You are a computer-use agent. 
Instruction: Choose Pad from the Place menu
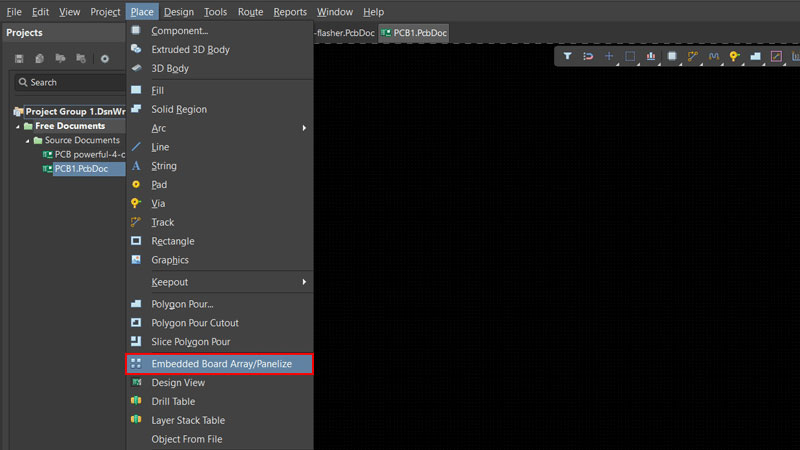pyautogui.click(x=159, y=185)
